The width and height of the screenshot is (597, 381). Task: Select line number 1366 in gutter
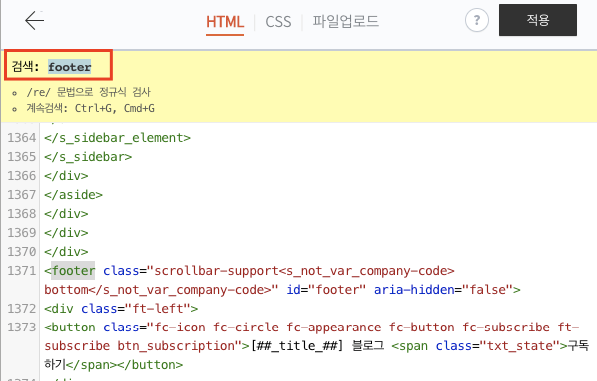(22, 176)
